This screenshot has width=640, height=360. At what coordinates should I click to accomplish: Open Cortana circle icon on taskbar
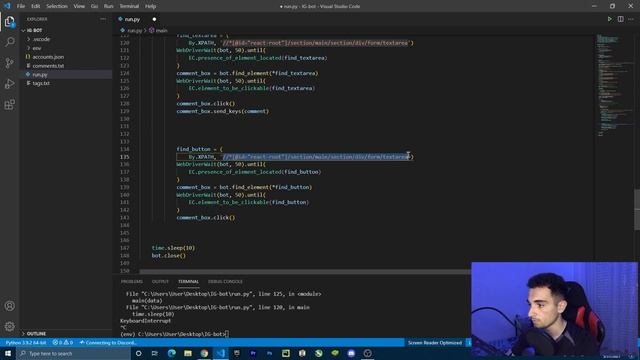pyautogui.click(x=138, y=353)
